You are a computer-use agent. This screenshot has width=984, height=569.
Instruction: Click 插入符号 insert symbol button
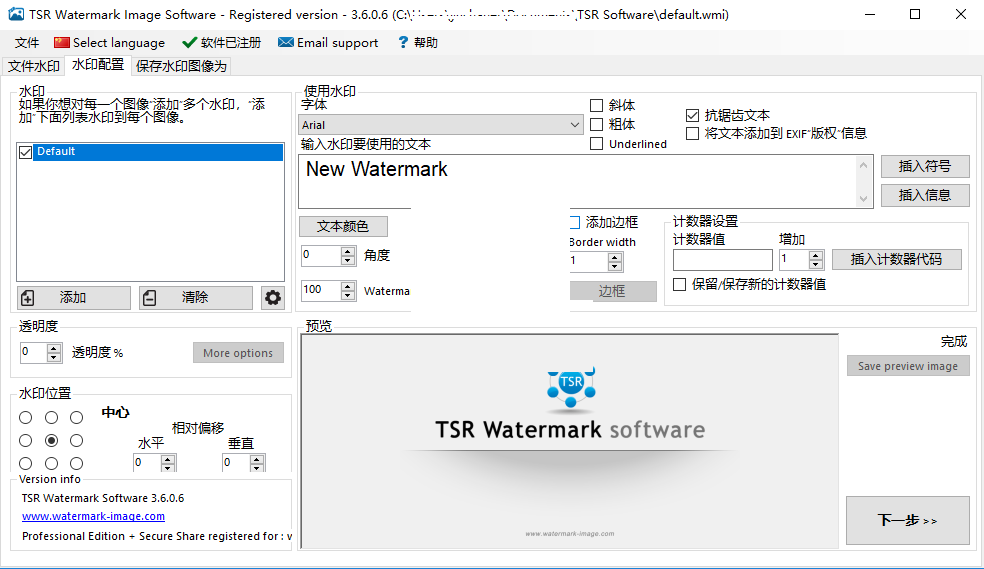(925, 166)
